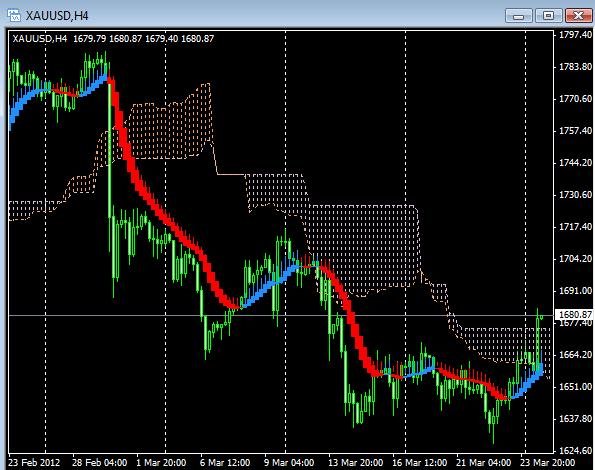Click the 1797.40 price axis label
The image size is (595, 470).
(575, 35)
